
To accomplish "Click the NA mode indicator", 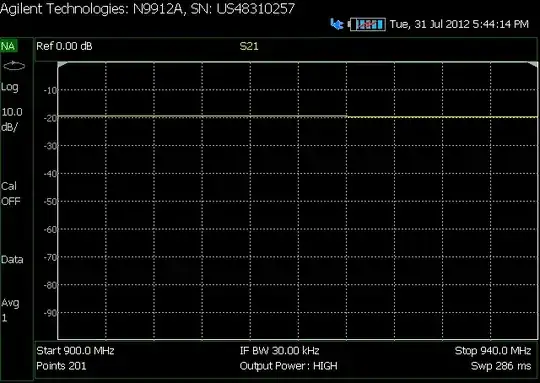I will (9, 46).
